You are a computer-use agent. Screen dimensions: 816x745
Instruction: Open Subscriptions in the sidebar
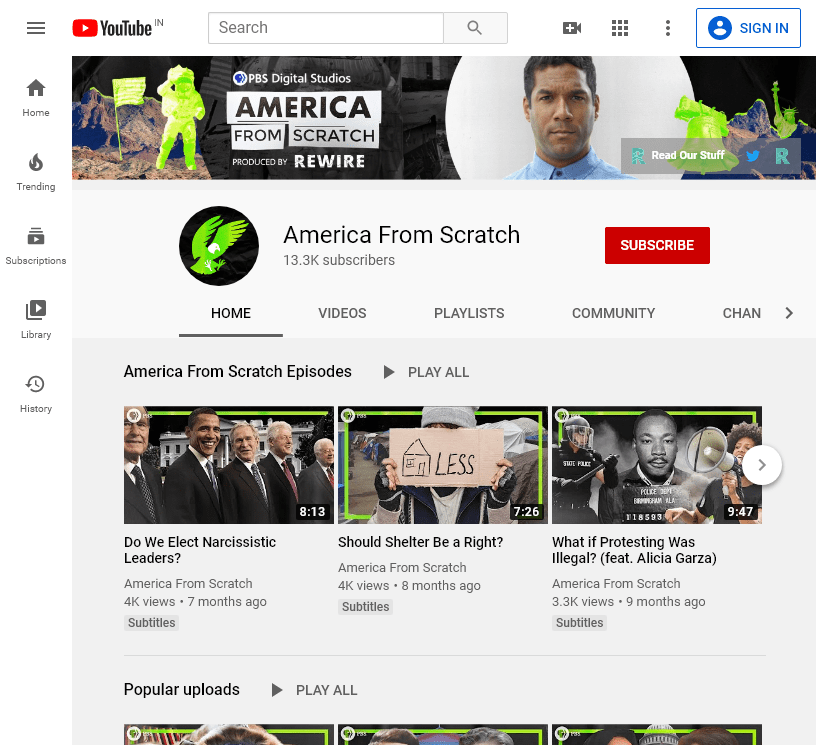[x=36, y=246]
